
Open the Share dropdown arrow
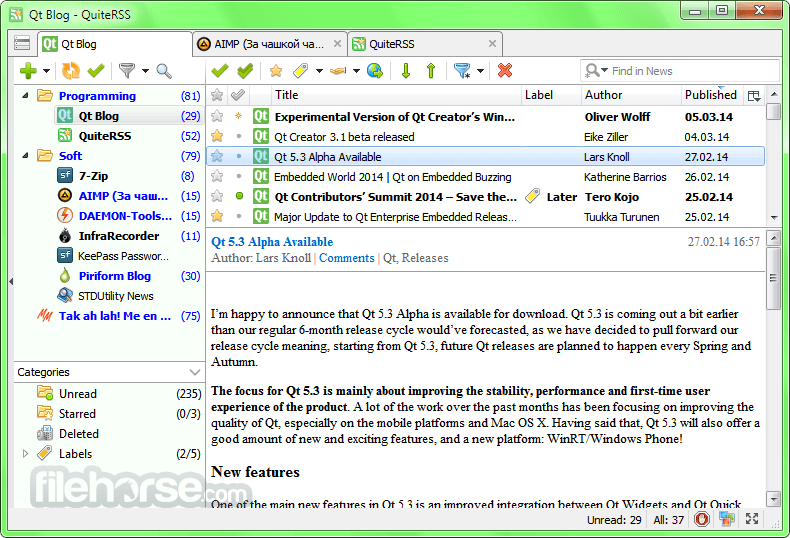click(356, 71)
